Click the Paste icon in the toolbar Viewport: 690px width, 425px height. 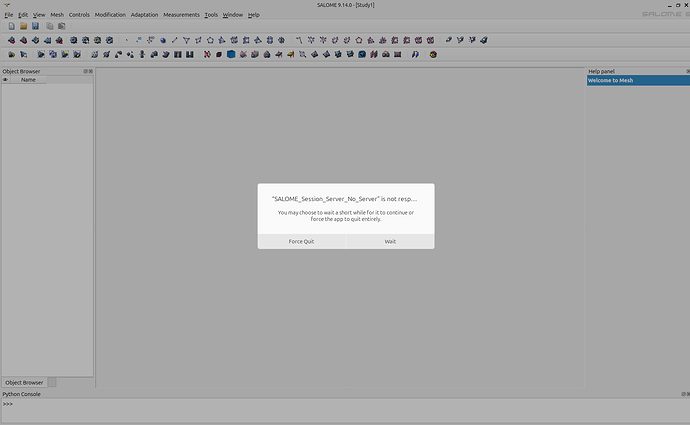pos(61,26)
